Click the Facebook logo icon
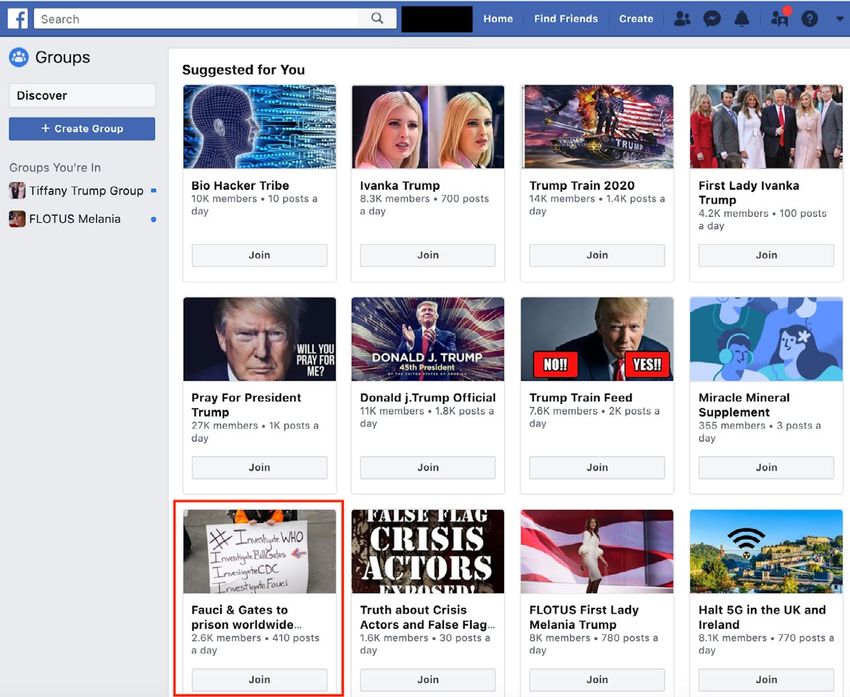 (18, 18)
